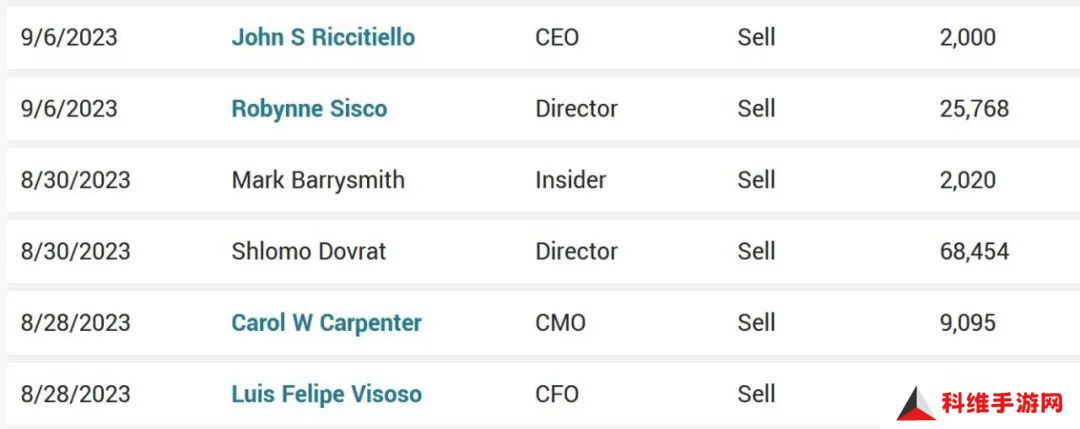Click the 9,095 shares value
1080x429 pixels.
(x=967, y=323)
